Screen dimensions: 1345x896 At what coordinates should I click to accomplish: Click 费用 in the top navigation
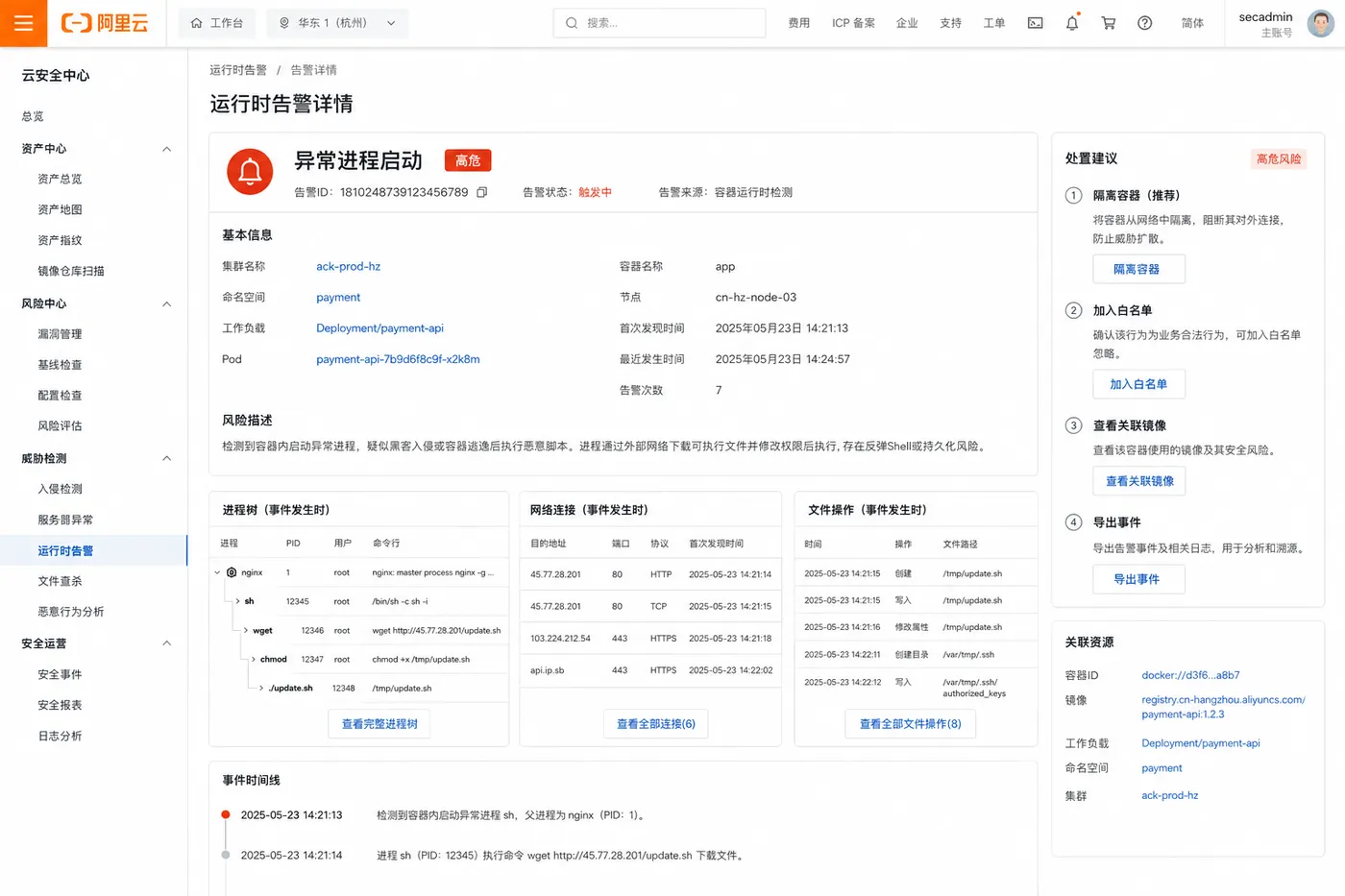tap(798, 23)
